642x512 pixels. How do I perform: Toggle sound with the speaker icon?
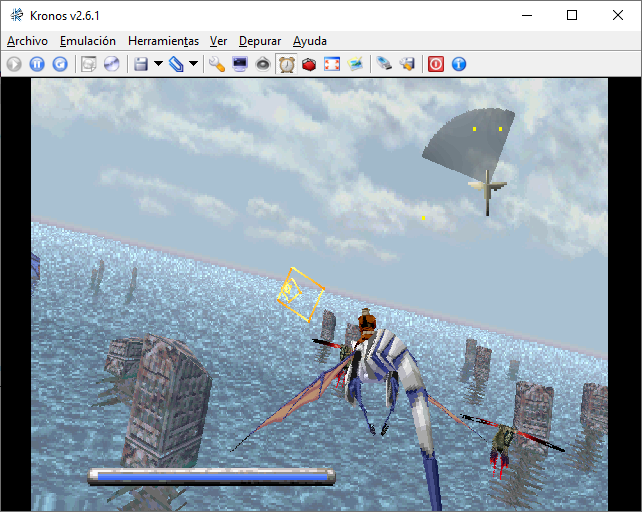click(263, 64)
